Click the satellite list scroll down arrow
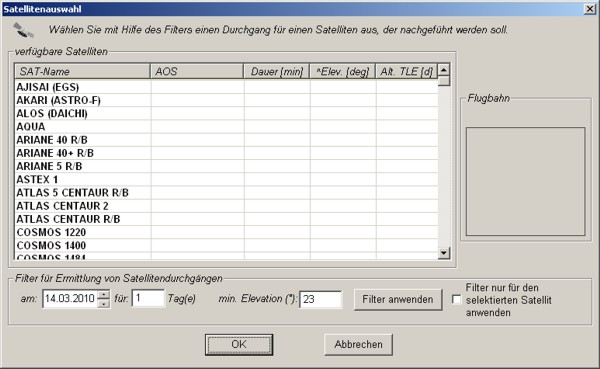Viewport: 600px width, 369px height. click(x=443, y=253)
